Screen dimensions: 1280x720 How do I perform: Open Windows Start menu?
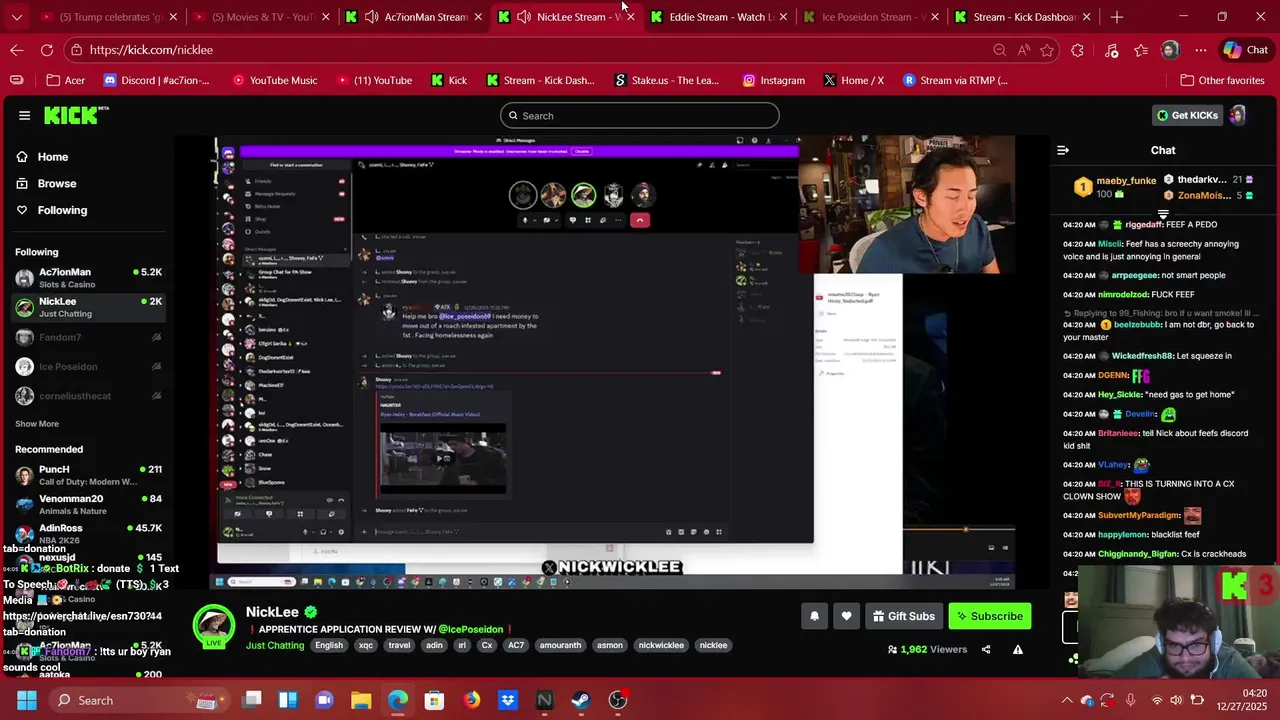[26, 700]
